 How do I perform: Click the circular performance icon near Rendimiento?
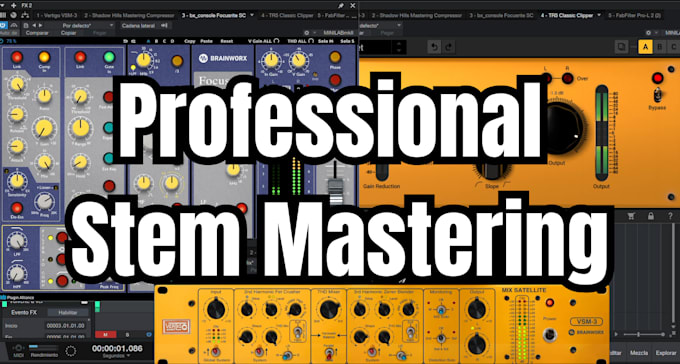coord(70,351)
